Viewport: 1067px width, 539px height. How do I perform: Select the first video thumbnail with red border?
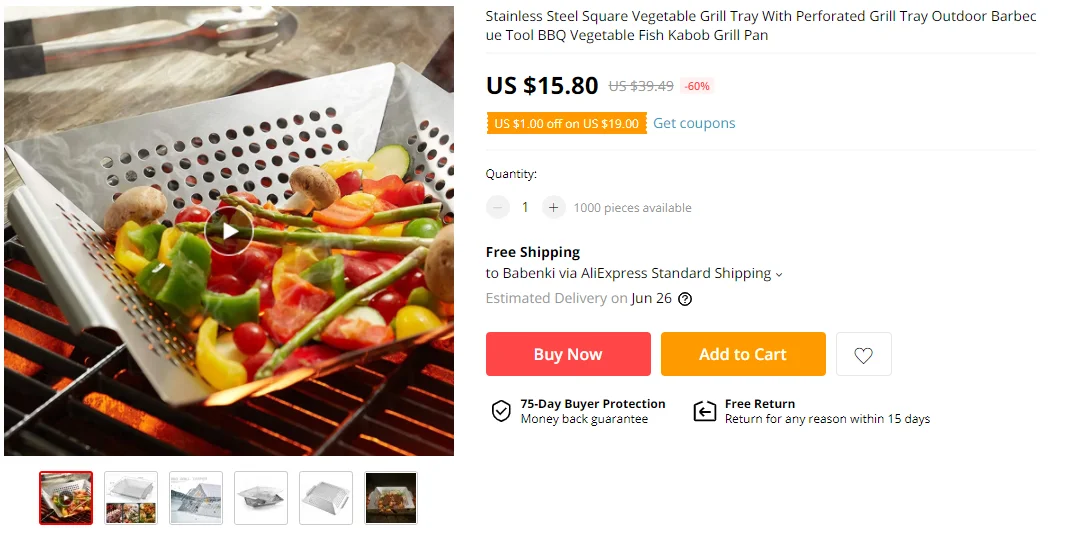click(66, 498)
